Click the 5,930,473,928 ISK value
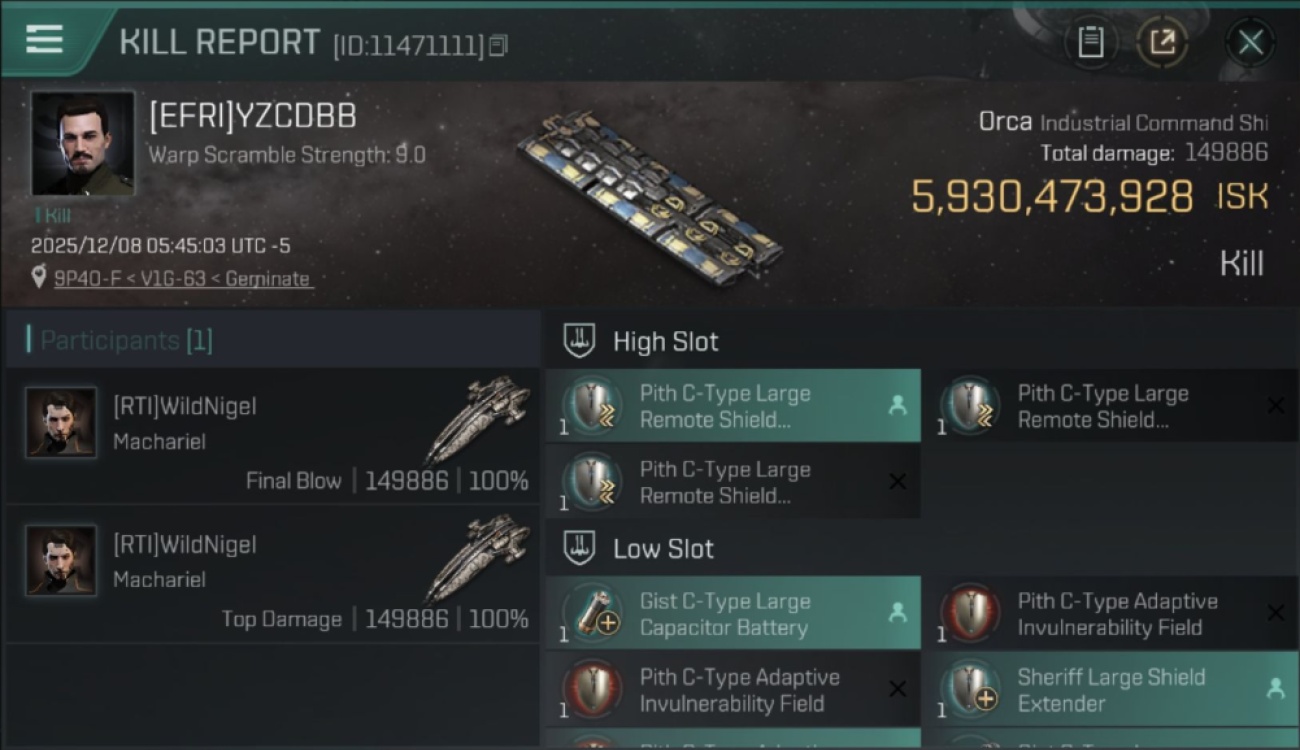This screenshot has height=750, width=1300. tap(1052, 197)
